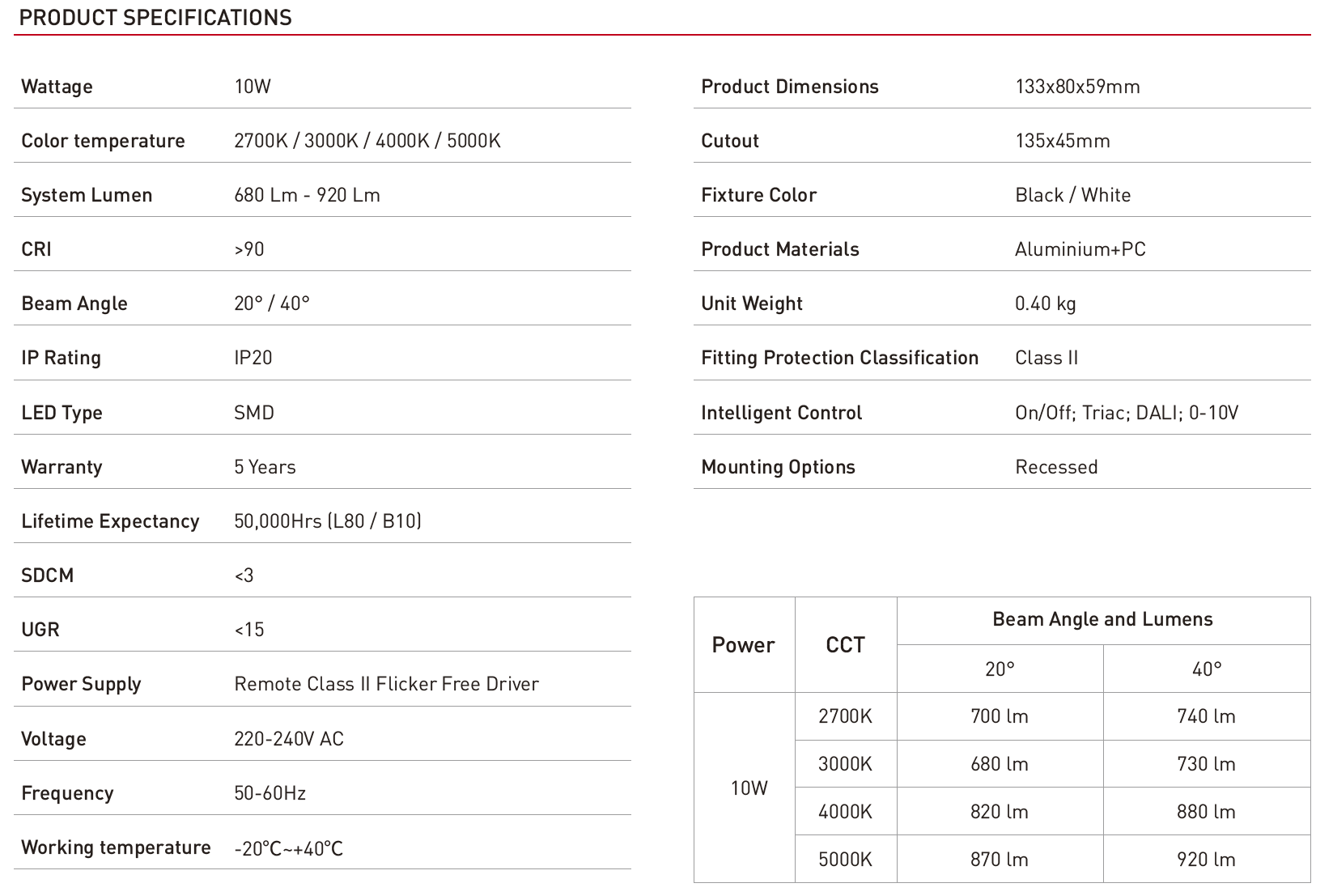Click the UGR label
The height and width of the screenshot is (896, 1333).
(x=40, y=630)
